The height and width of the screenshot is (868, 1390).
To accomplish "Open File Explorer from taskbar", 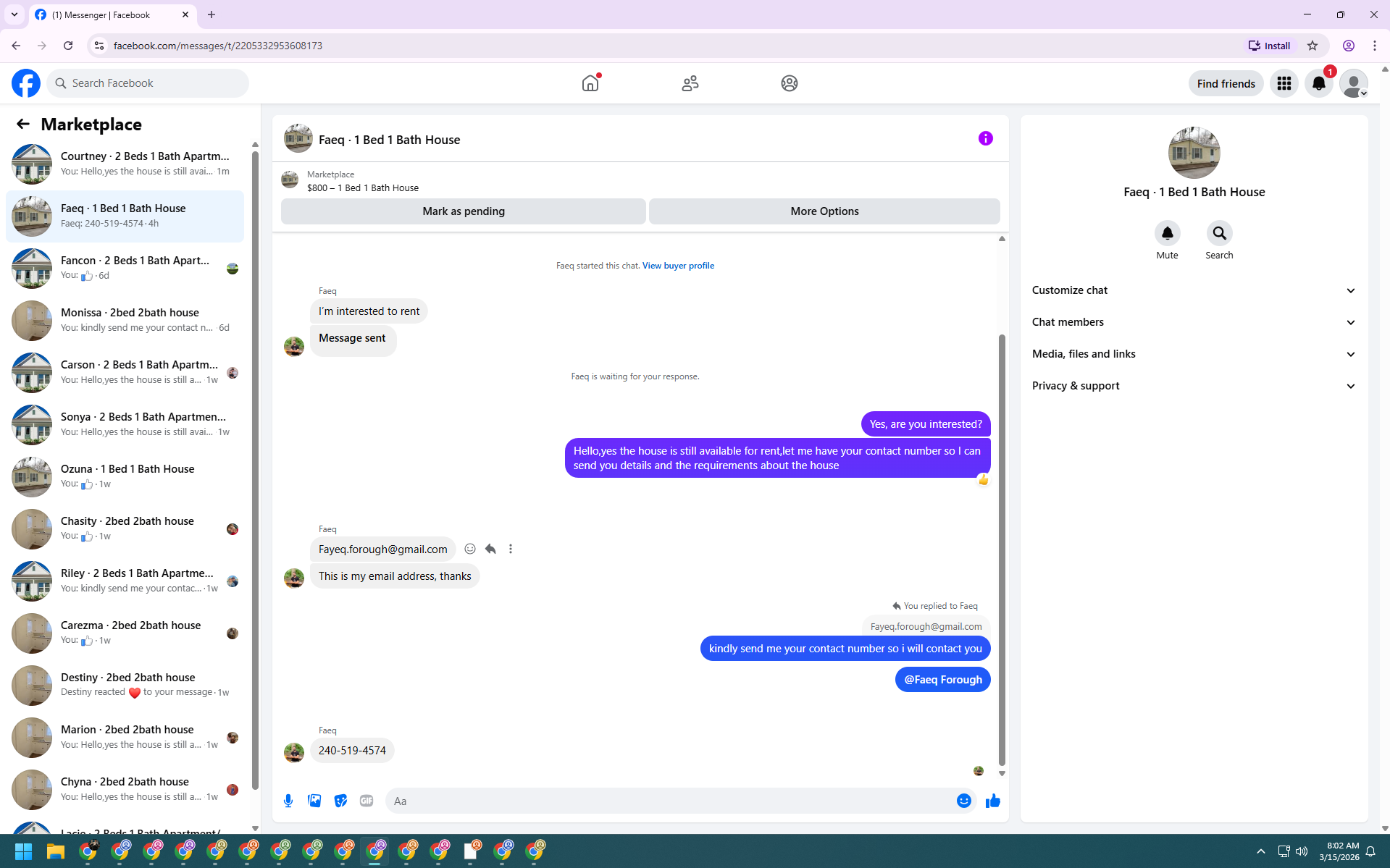I will [55, 851].
